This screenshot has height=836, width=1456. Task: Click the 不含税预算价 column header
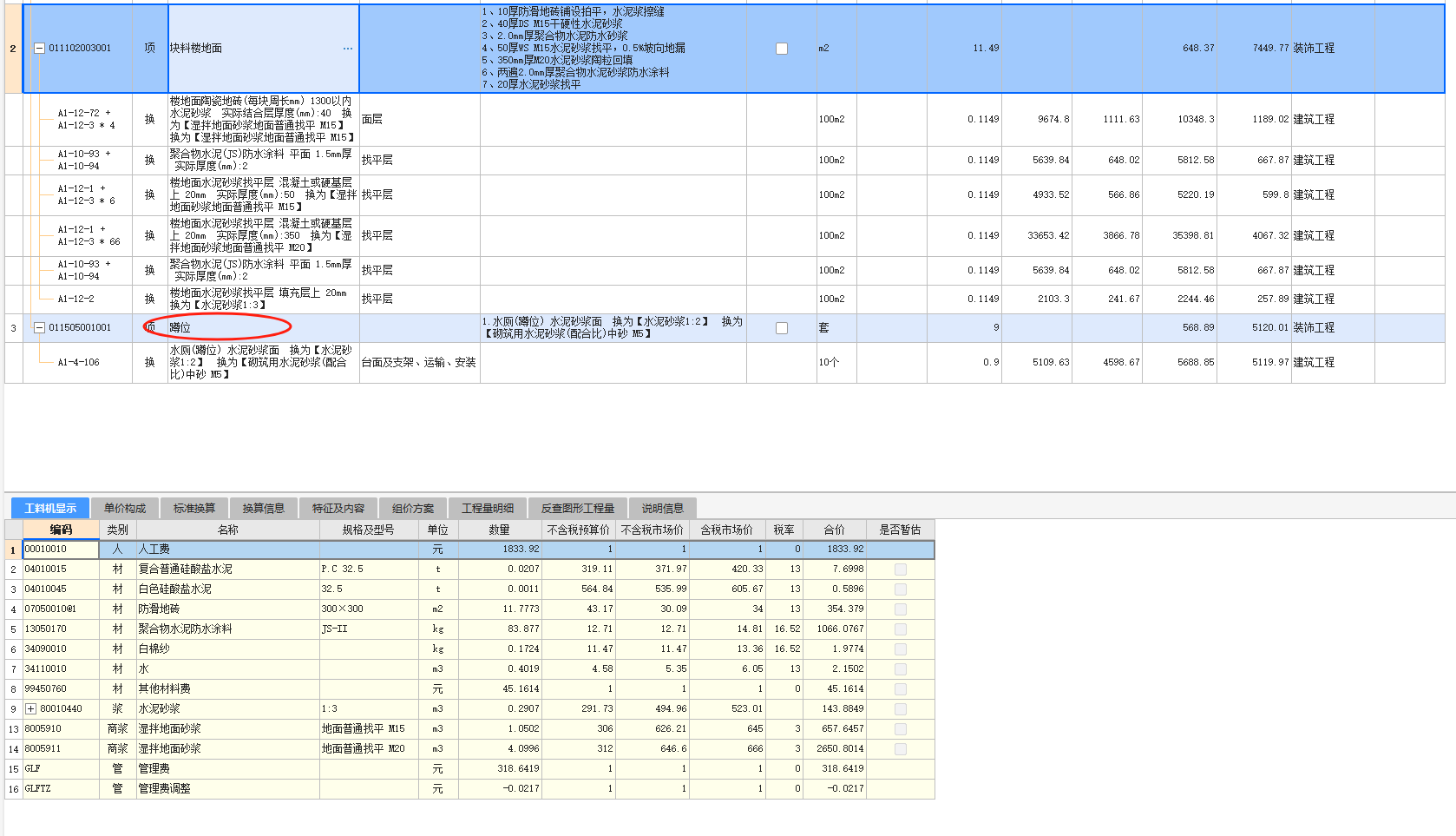pos(579,530)
